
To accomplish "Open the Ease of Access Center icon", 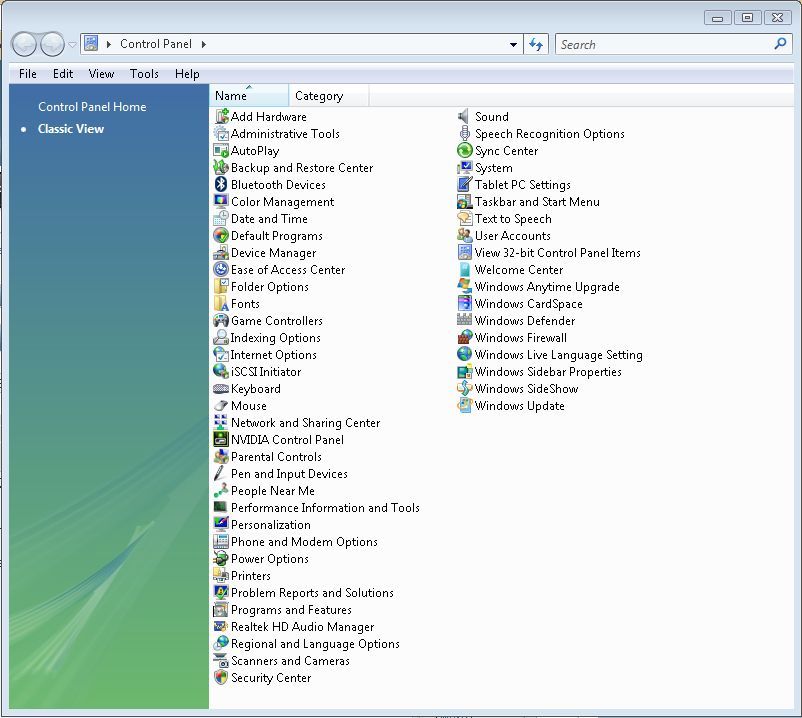I will 221,270.
